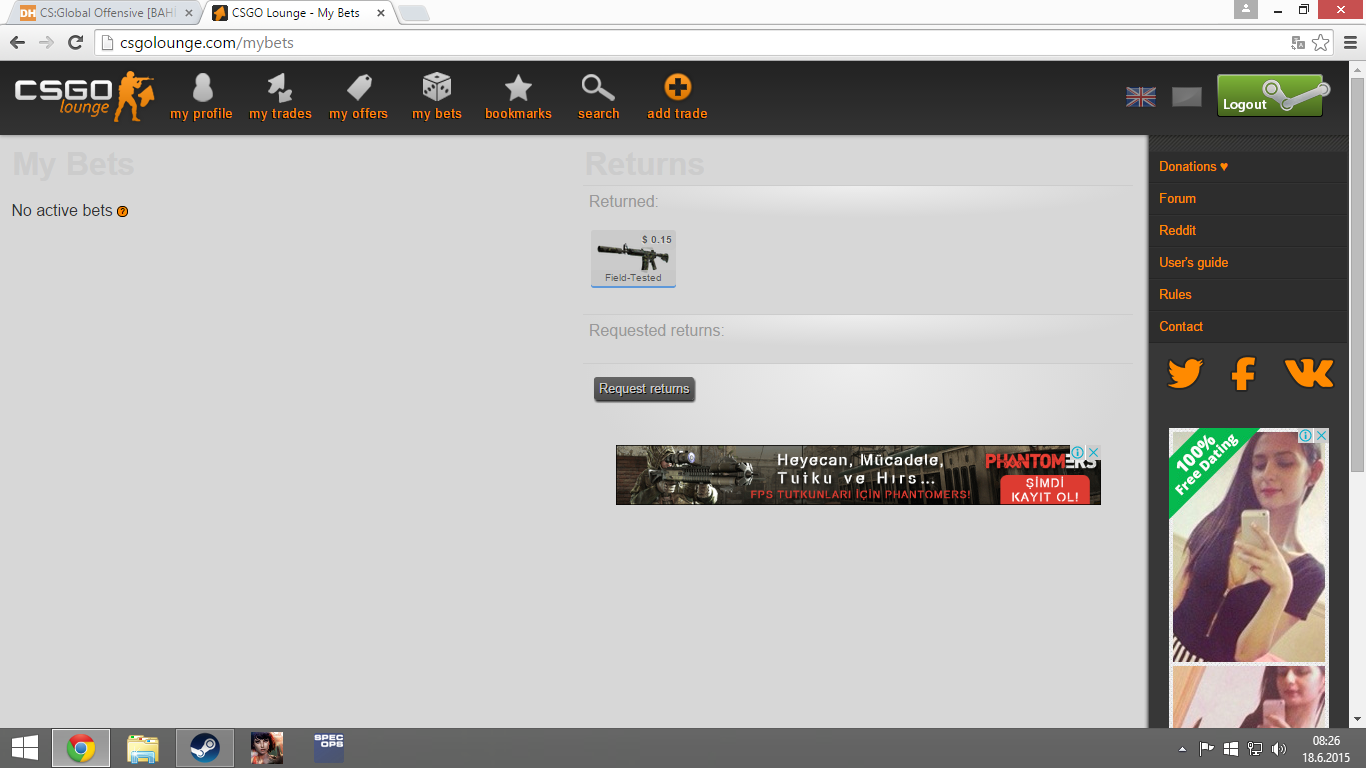Click the help icon beside No active bets
The image size is (1366, 768).
(123, 211)
